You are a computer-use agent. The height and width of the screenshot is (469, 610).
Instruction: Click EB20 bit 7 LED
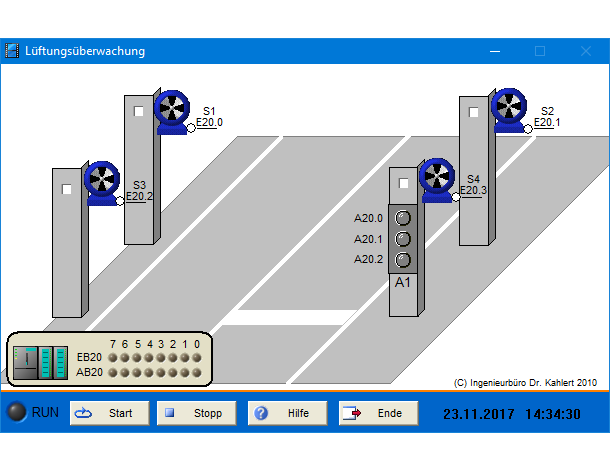113,358
